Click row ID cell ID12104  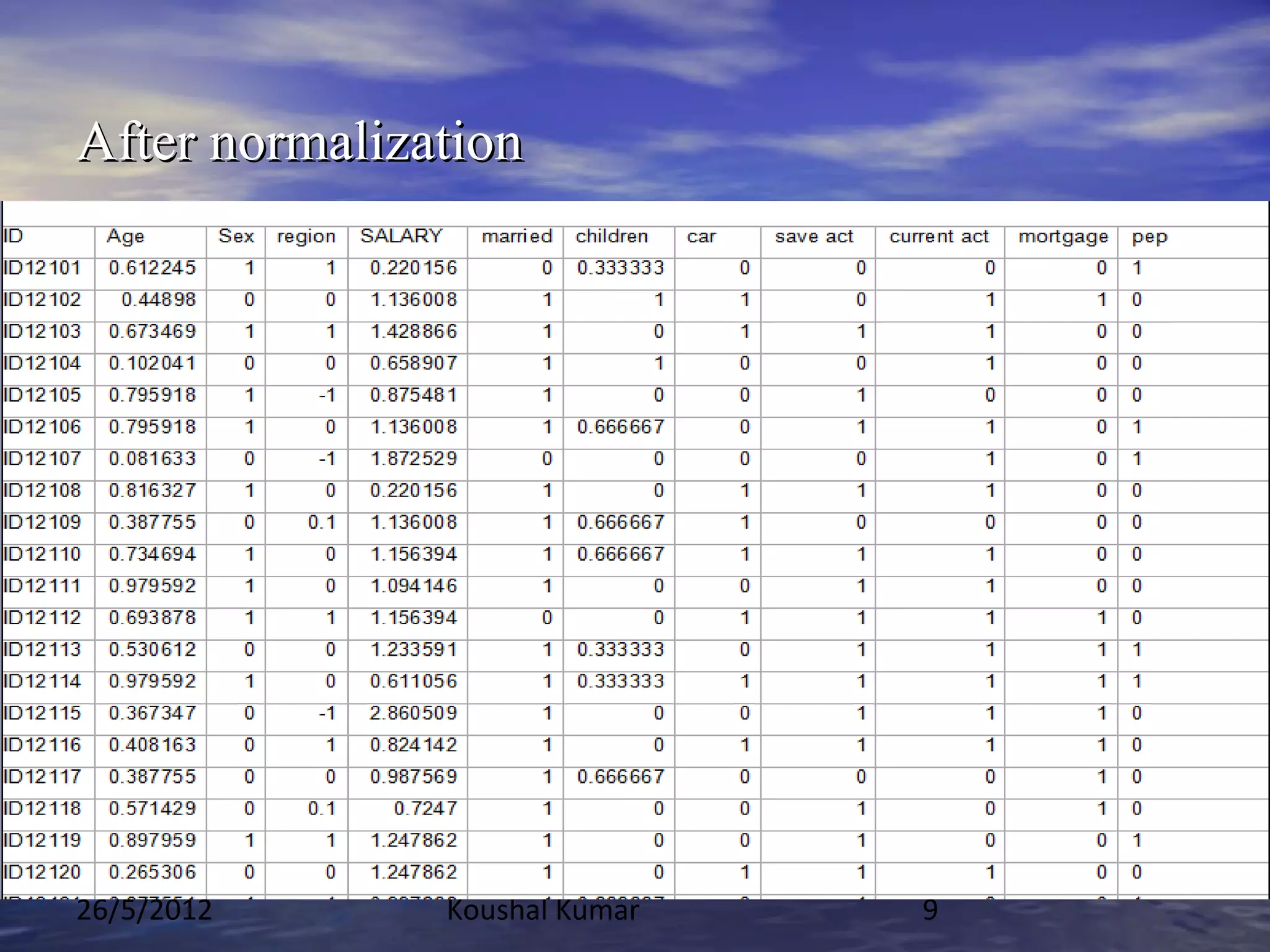pos(42,363)
